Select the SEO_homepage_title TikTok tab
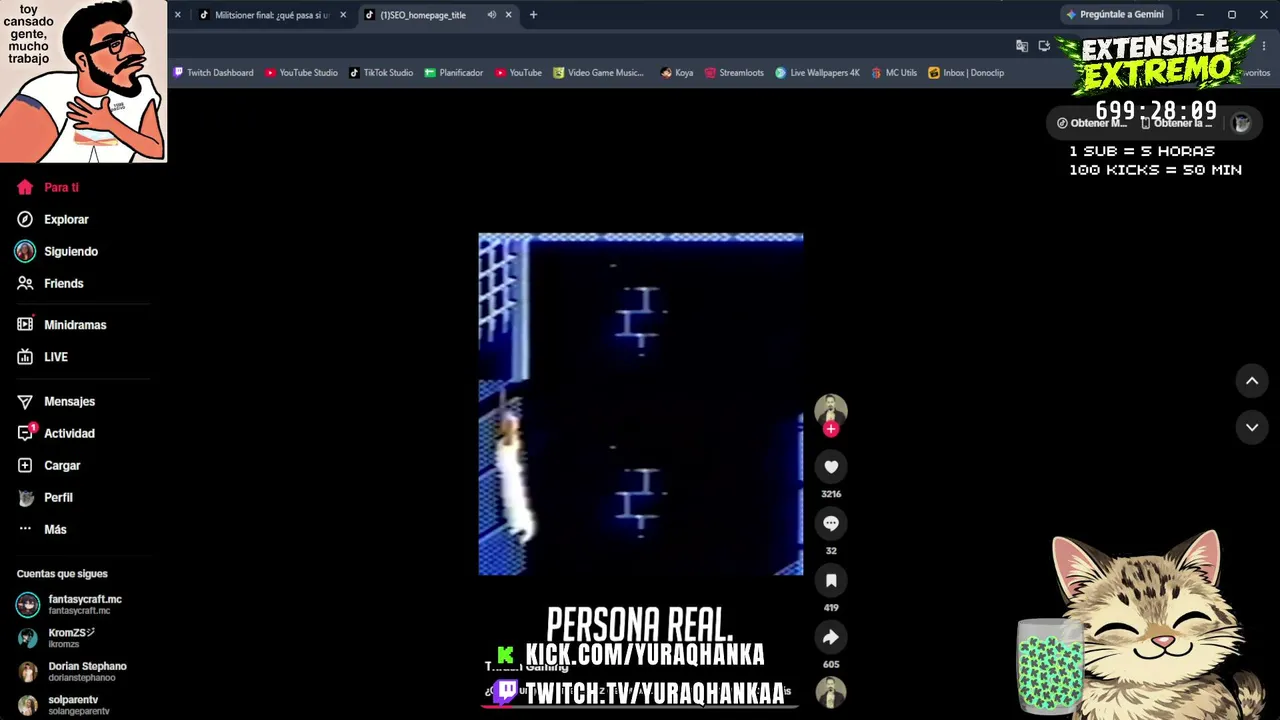Viewport: 1280px width, 720px height. point(423,15)
